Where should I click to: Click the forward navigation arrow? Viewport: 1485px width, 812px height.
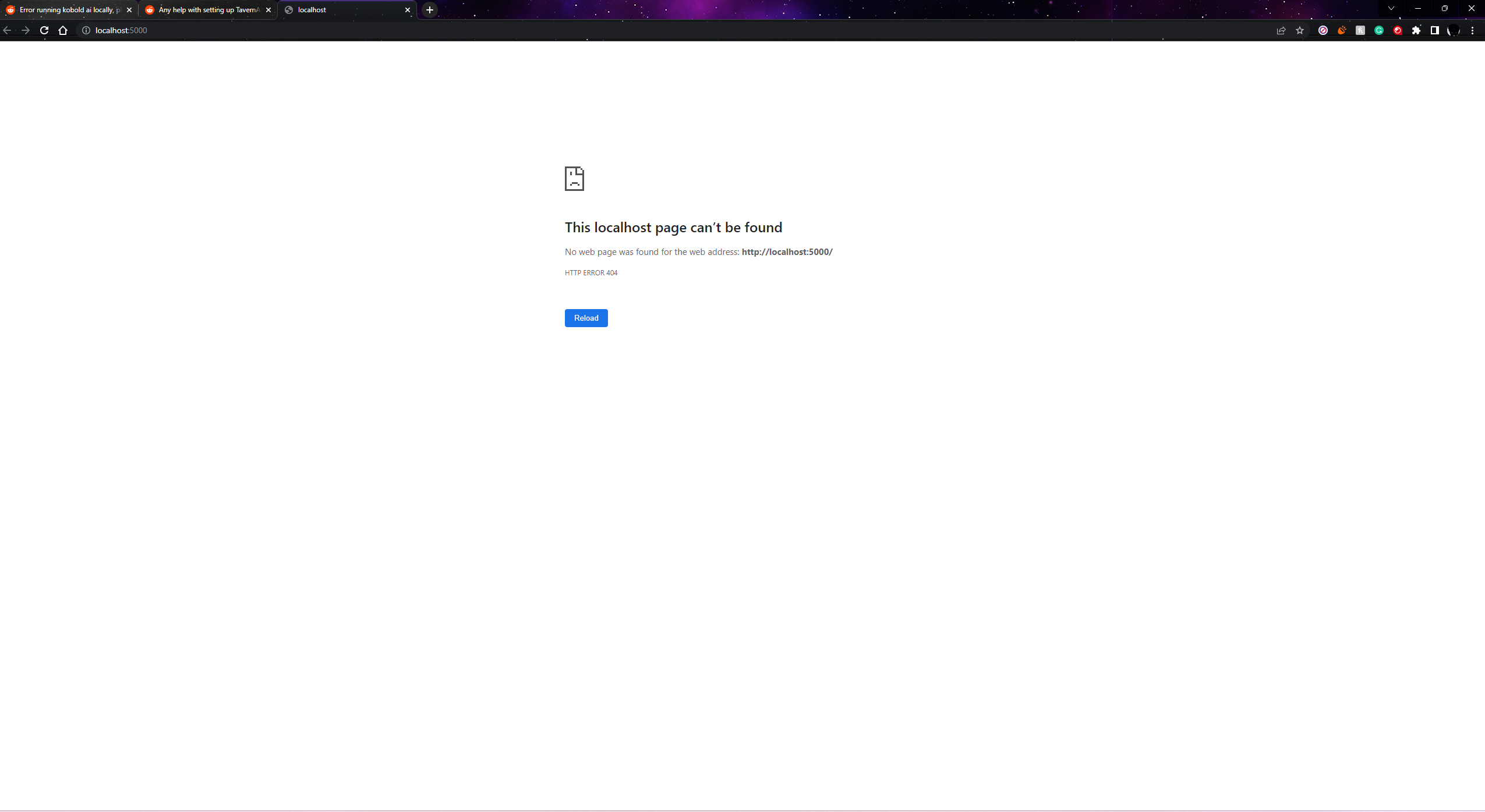(26, 30)
